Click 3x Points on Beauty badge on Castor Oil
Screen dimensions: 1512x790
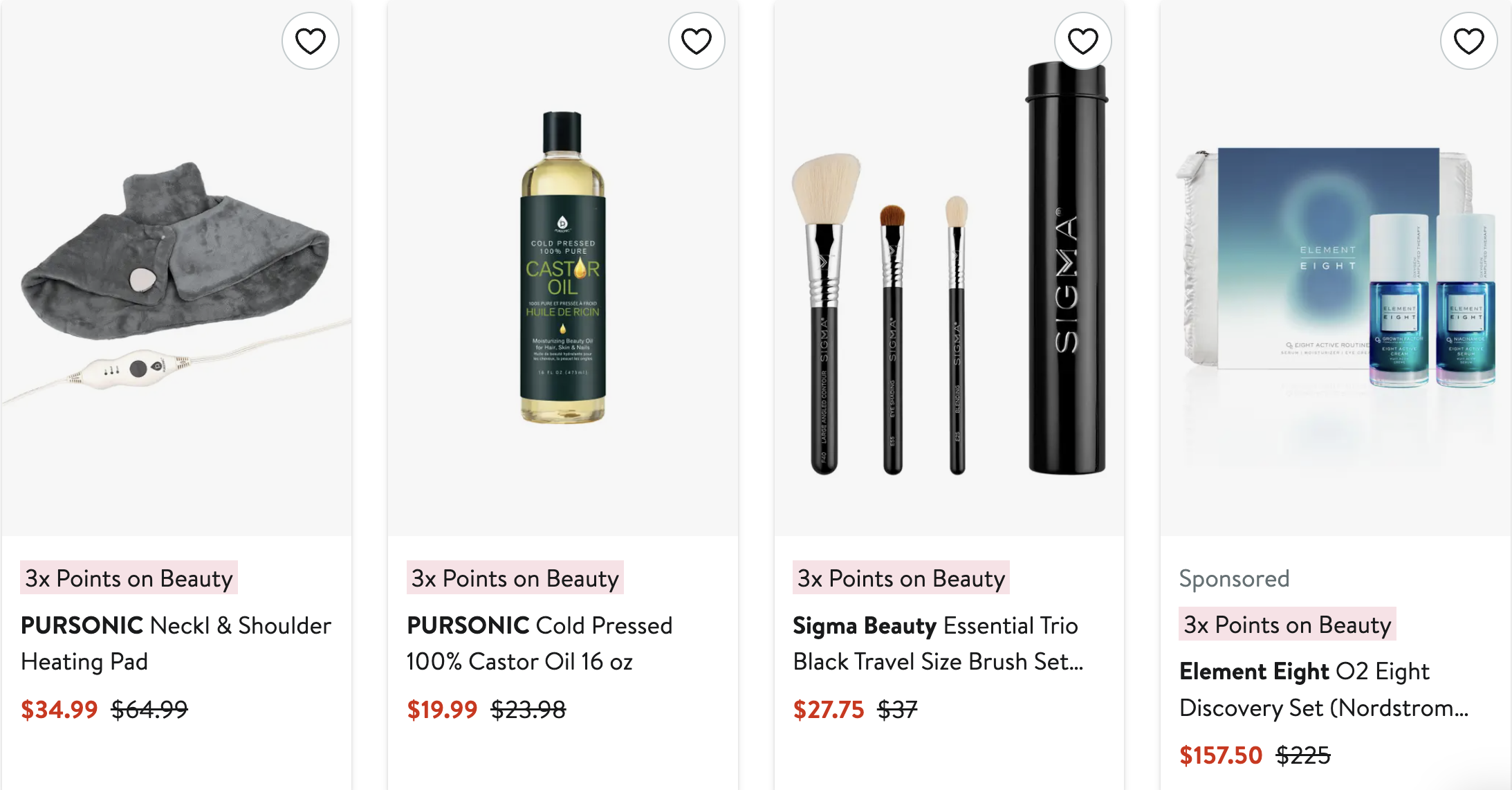[515, 578]
